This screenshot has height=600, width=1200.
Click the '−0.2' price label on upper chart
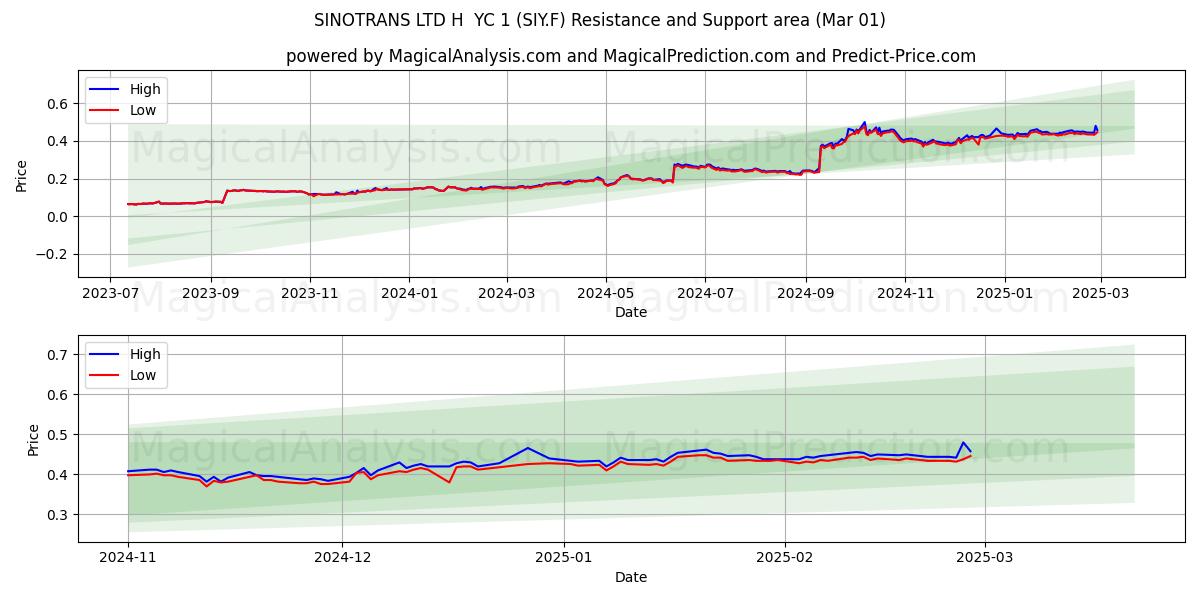(x=53, y=254)
